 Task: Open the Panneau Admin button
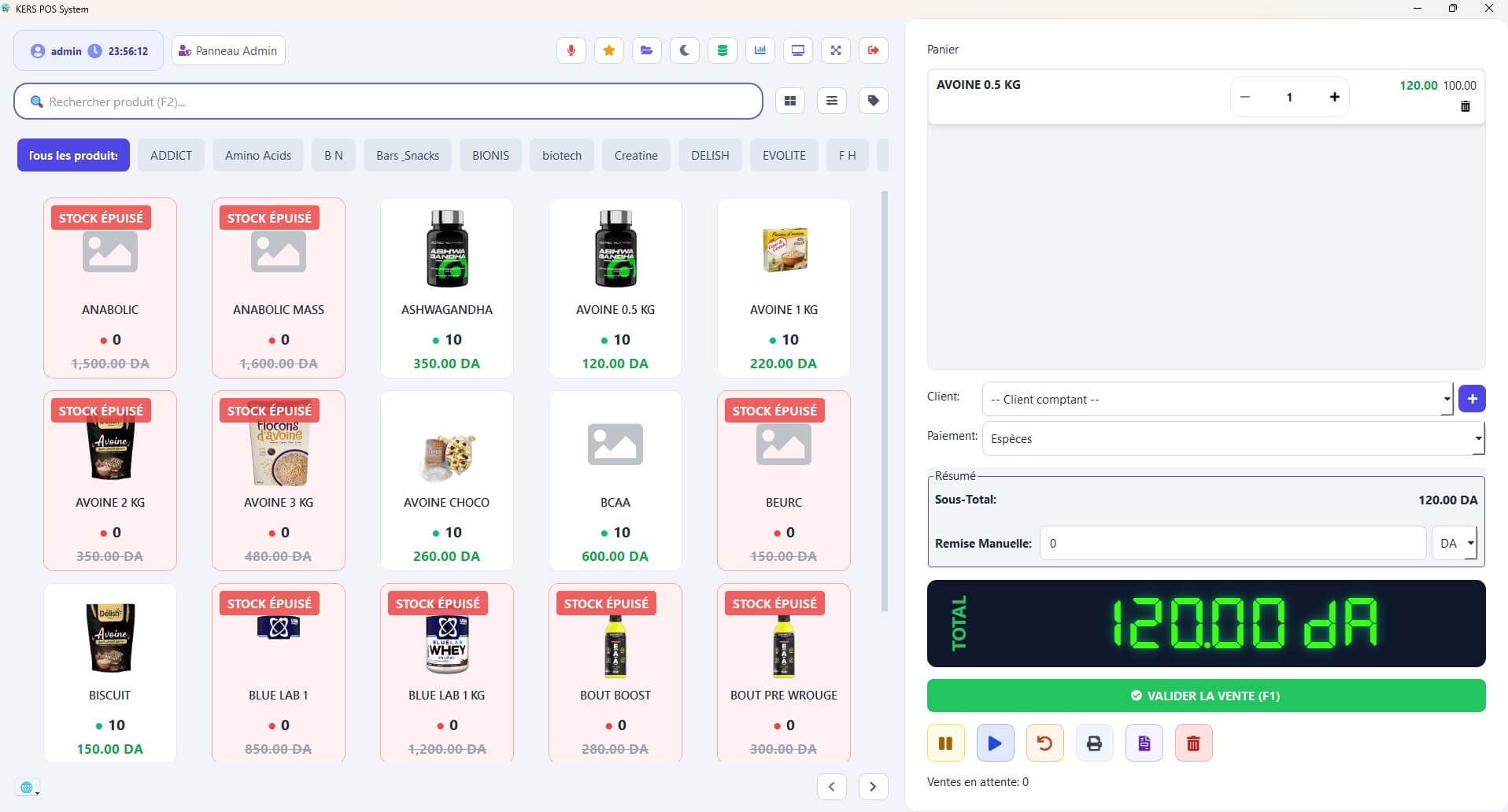point(228,50)
